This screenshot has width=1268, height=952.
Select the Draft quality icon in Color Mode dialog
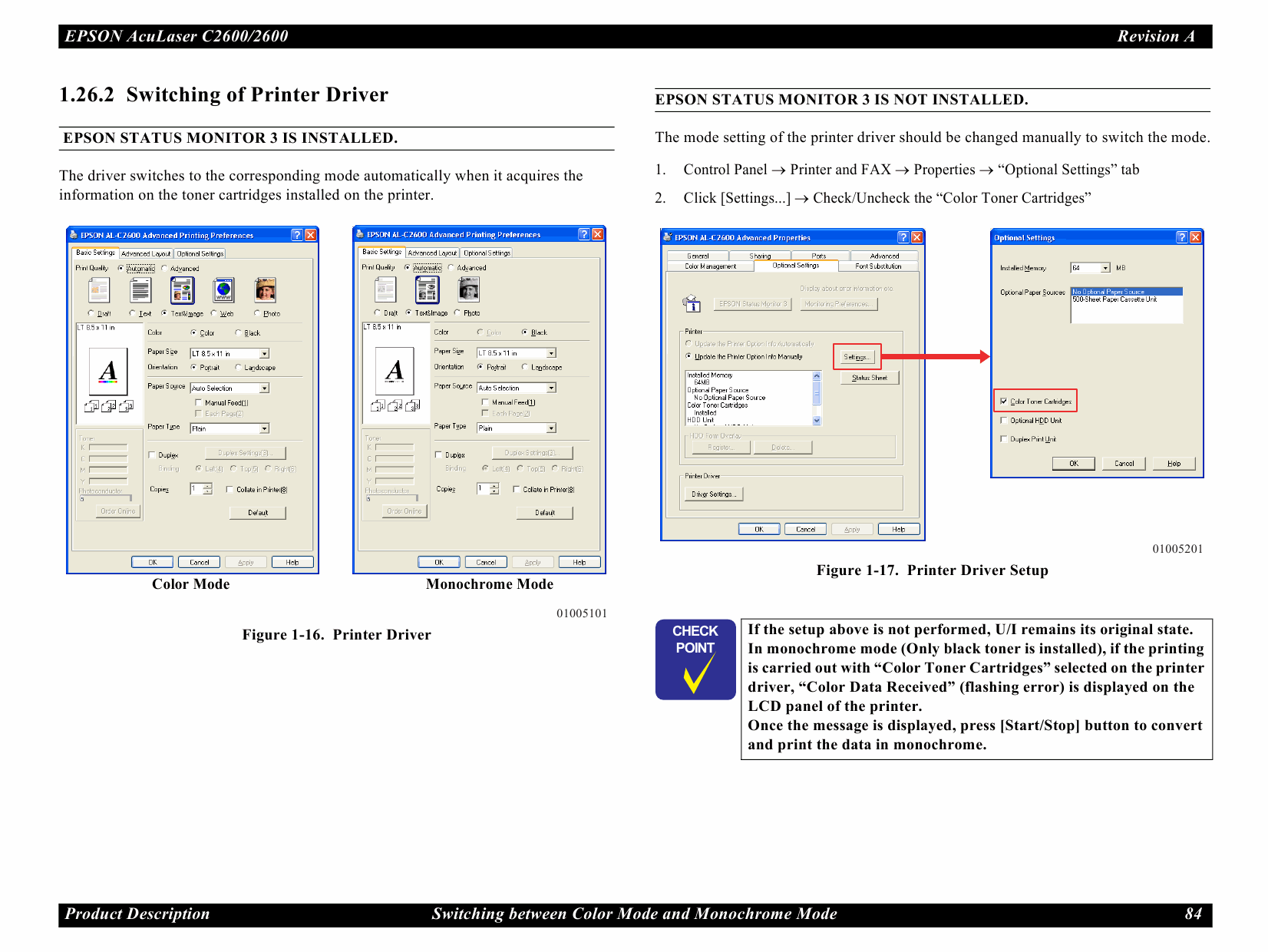pos(99,291)
